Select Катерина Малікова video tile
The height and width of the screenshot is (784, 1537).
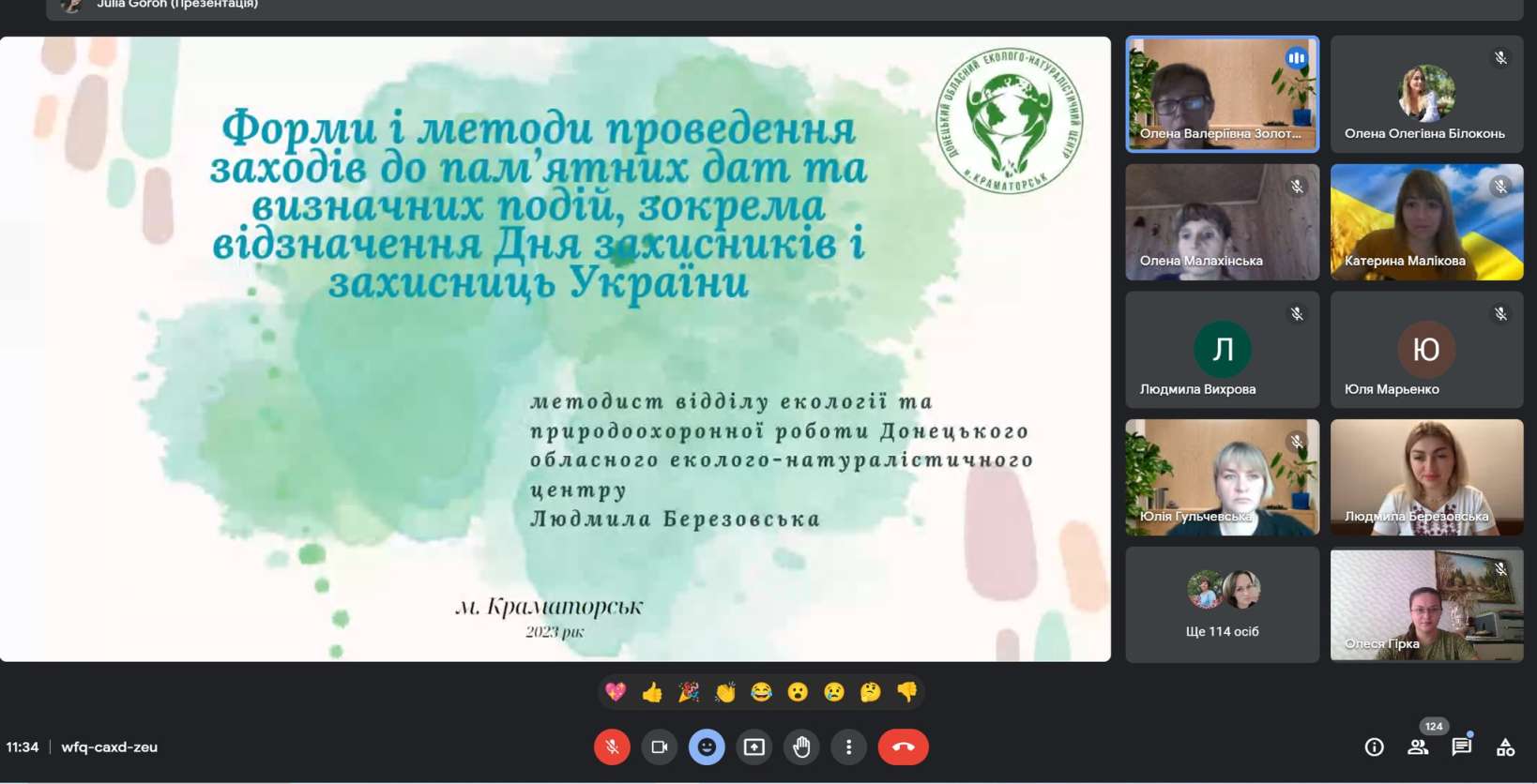pyautogui.click(x=1427, y=222)
